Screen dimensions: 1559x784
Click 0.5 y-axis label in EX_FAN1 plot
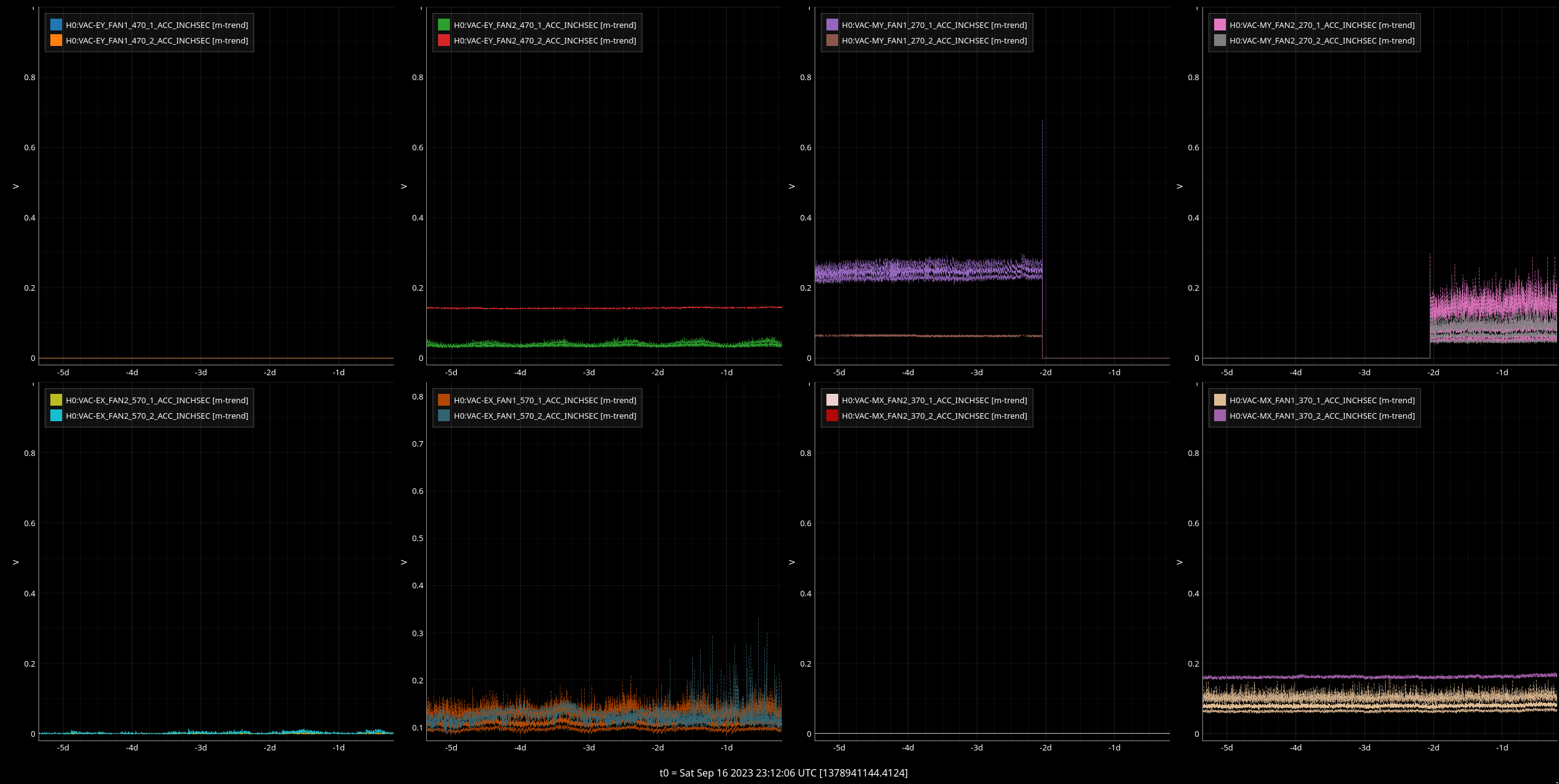(418, 538)
